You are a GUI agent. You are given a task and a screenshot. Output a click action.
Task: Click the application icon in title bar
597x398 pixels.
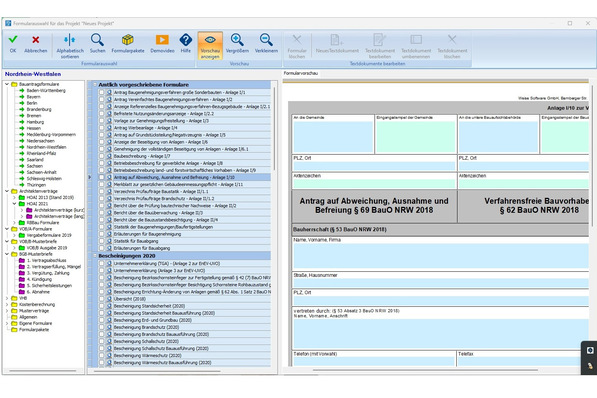[8, 23]
